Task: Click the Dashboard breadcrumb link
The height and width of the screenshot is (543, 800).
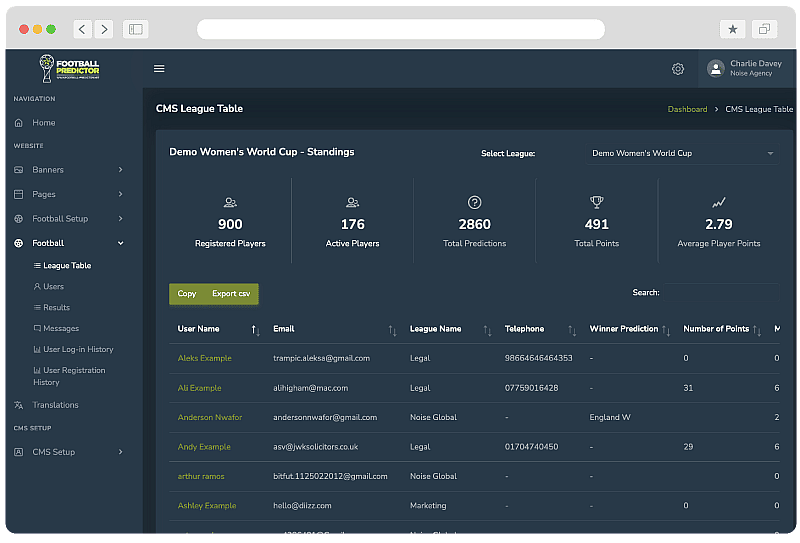Action: coord(687,109)
